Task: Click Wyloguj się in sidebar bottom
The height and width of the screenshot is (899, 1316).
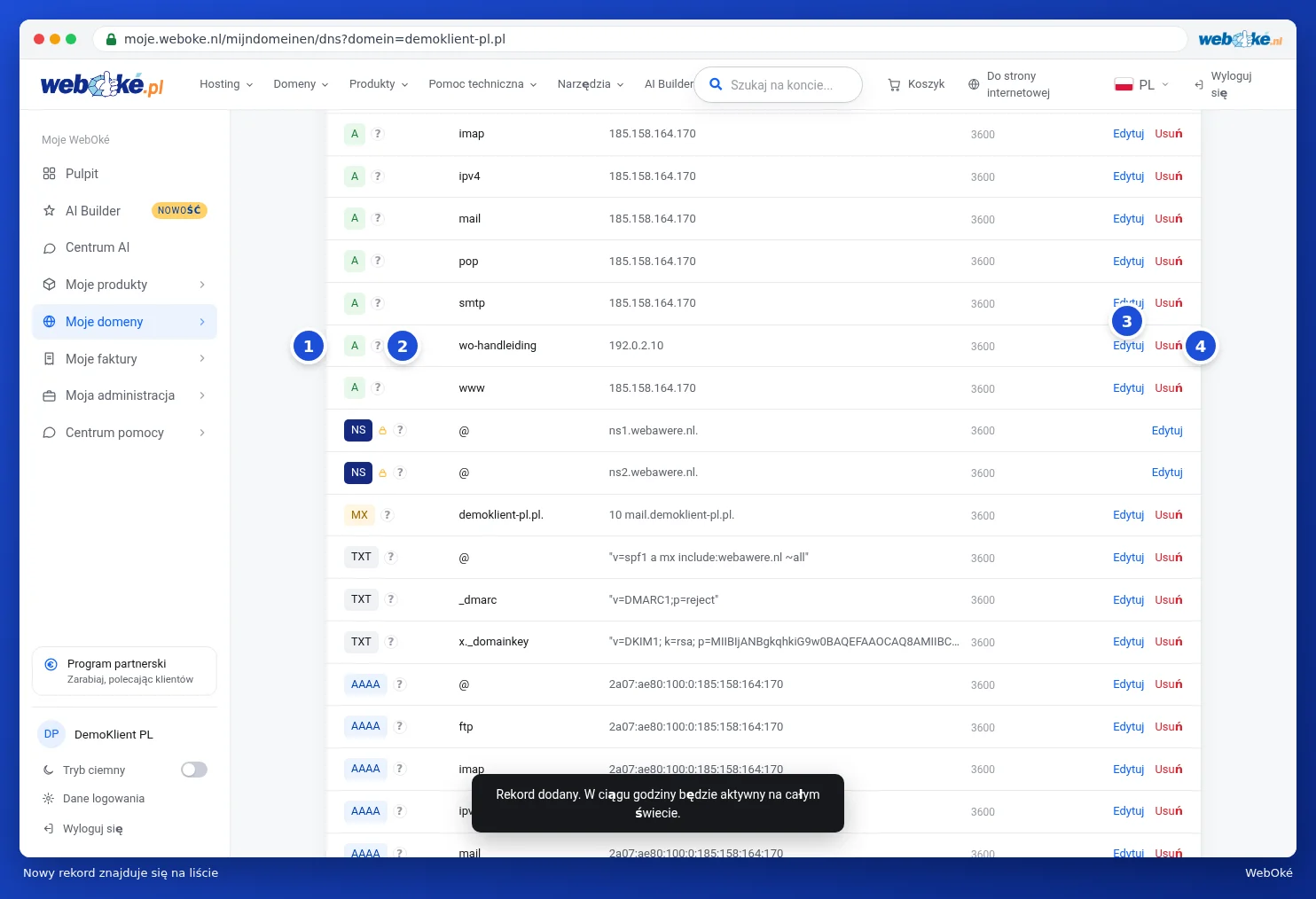Action: 83,829
